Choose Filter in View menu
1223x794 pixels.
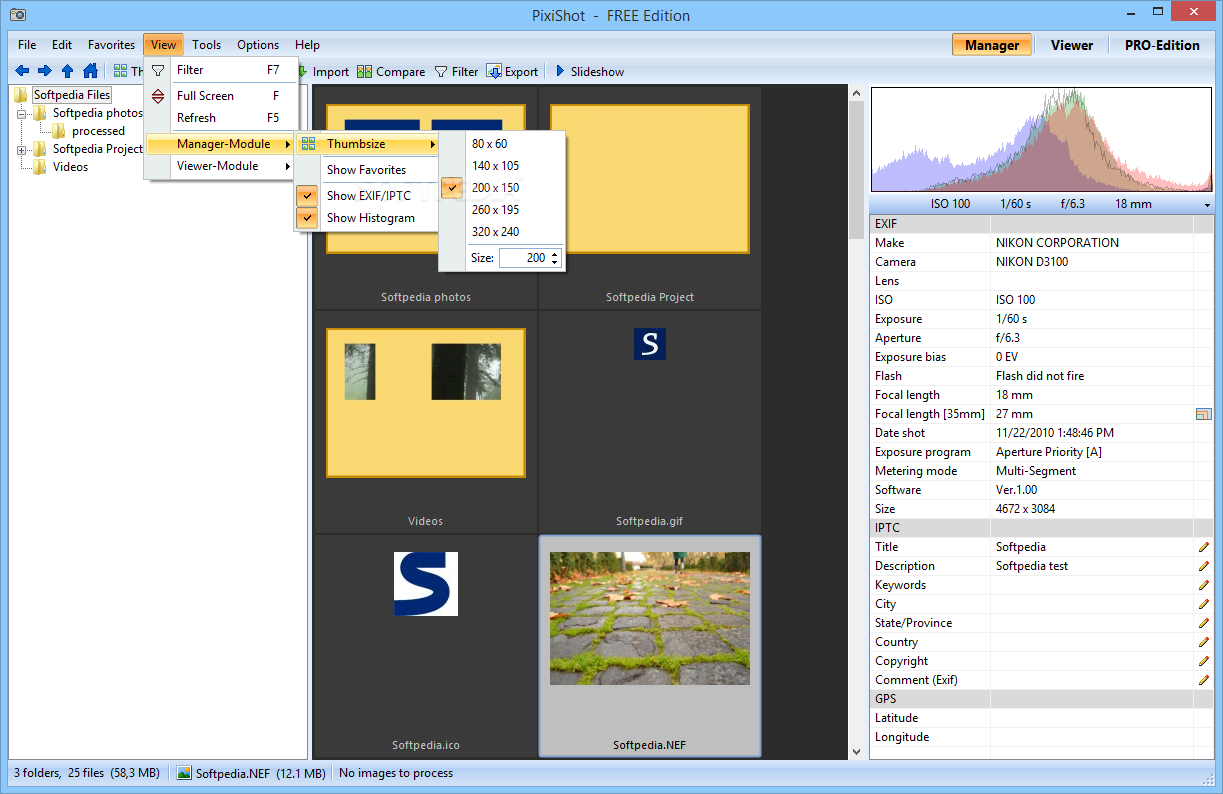click(x=221, y=70)
